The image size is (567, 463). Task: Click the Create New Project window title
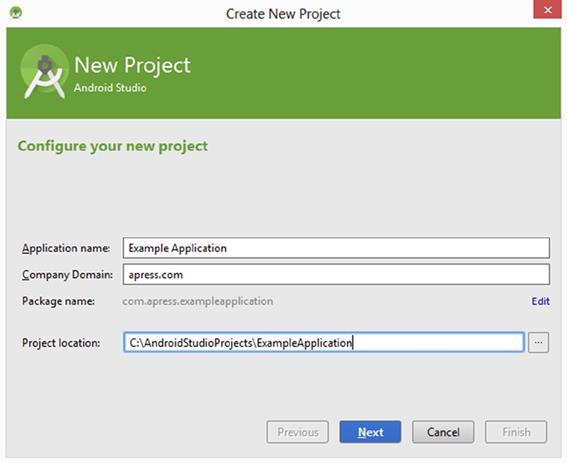(283, 14)
